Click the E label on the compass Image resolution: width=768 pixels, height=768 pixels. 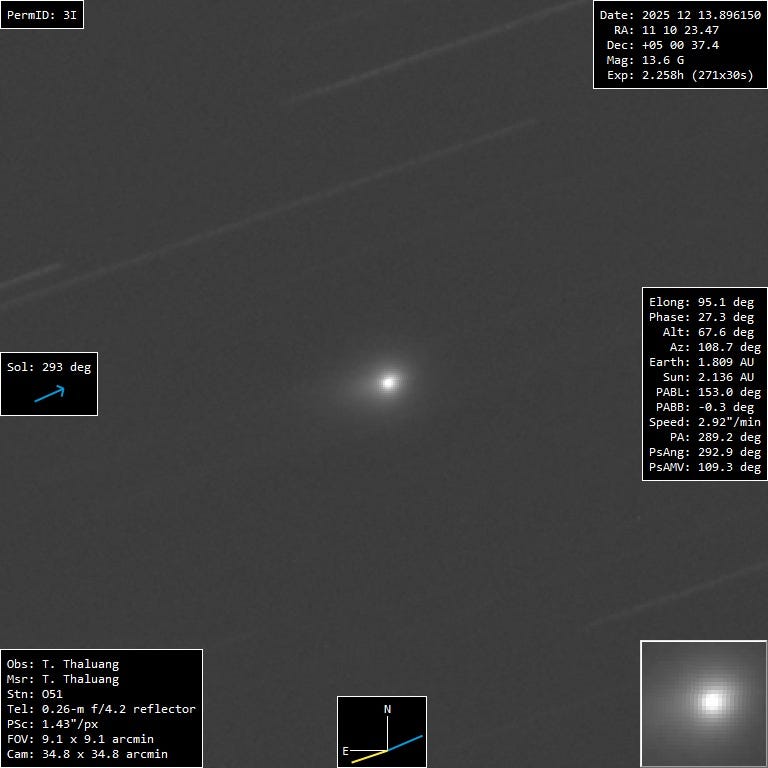(345, 751)
